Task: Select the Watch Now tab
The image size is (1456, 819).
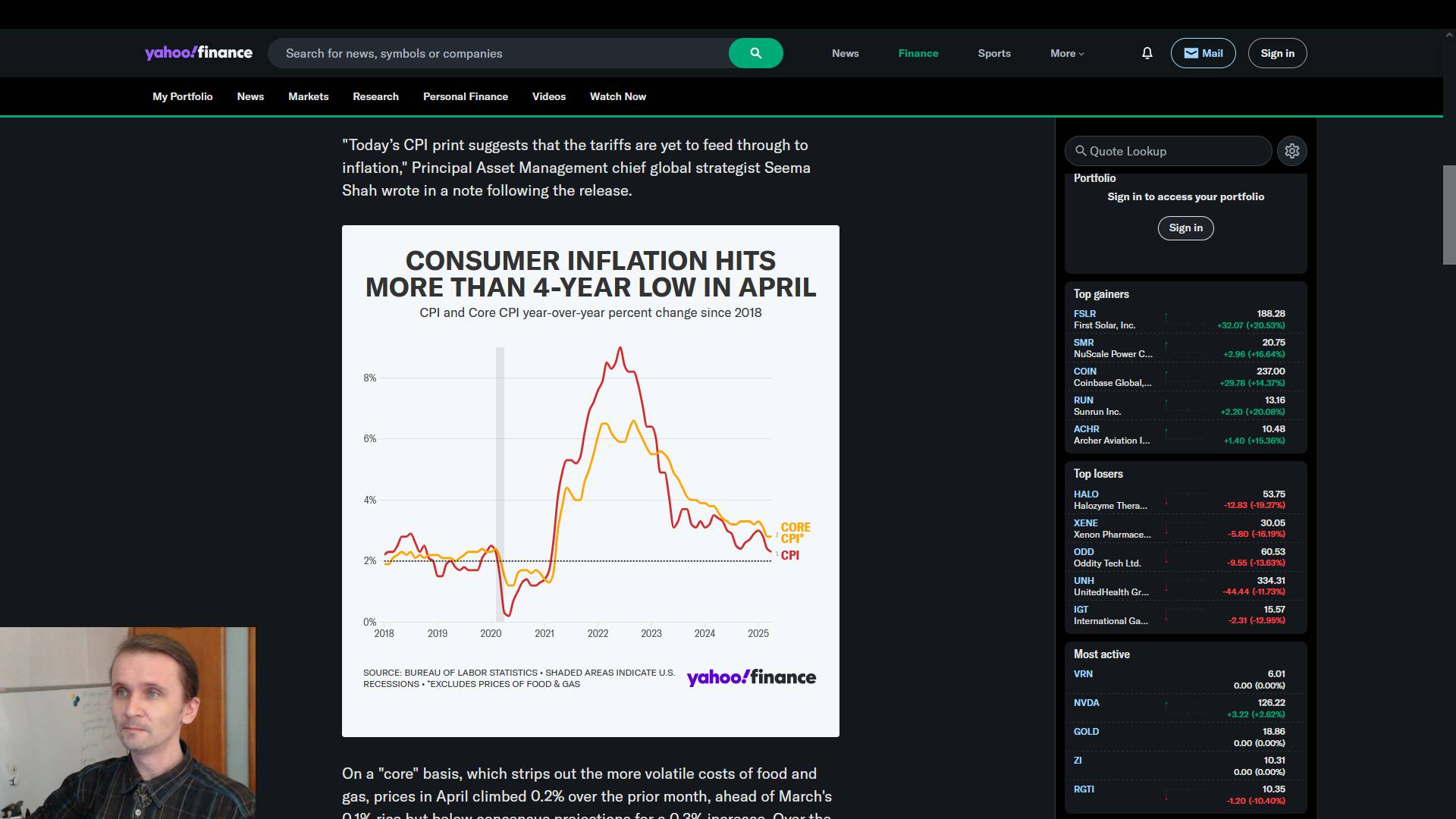Action: [x=617, y=96]
